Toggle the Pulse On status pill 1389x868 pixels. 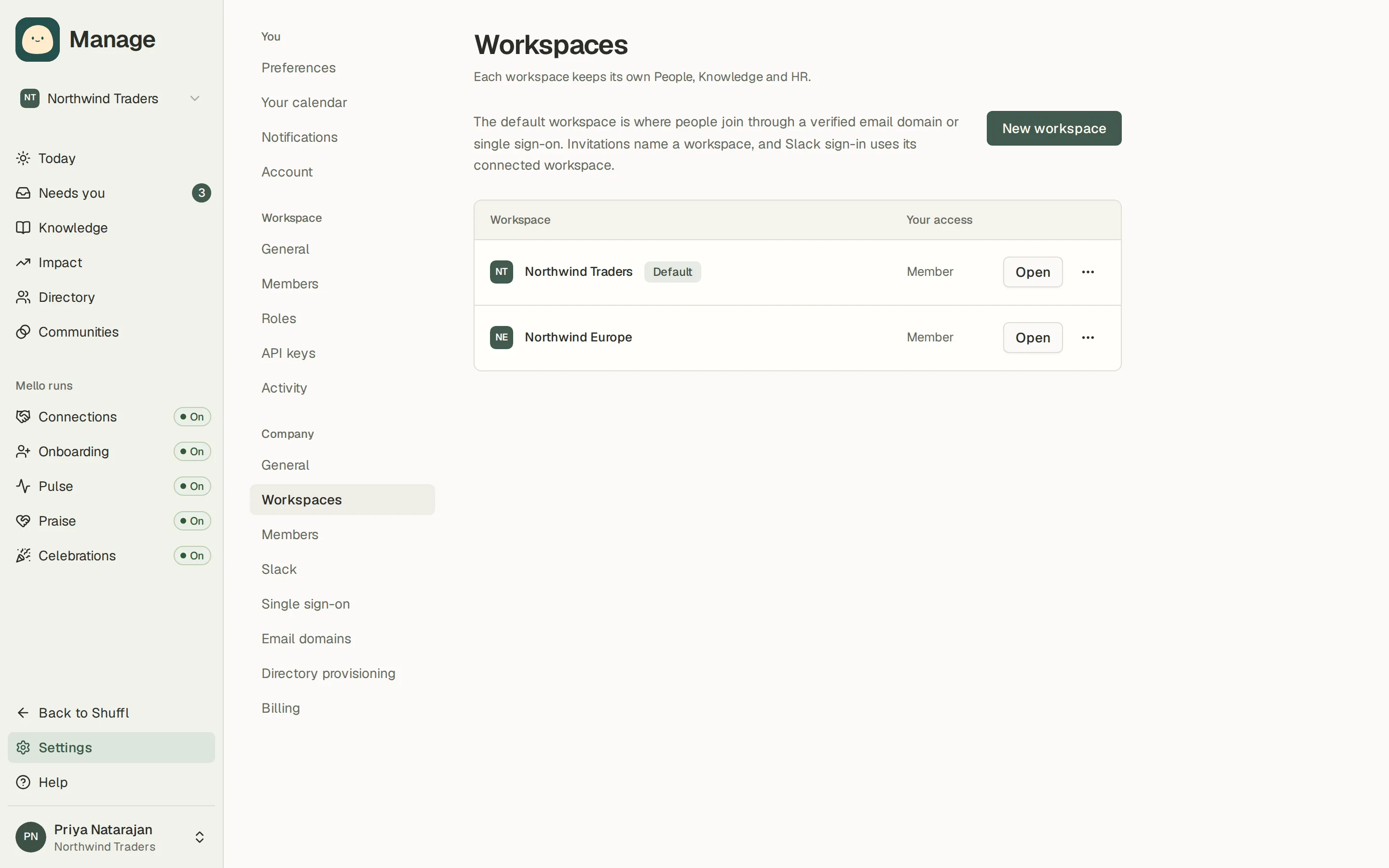(x=192, y=486)
